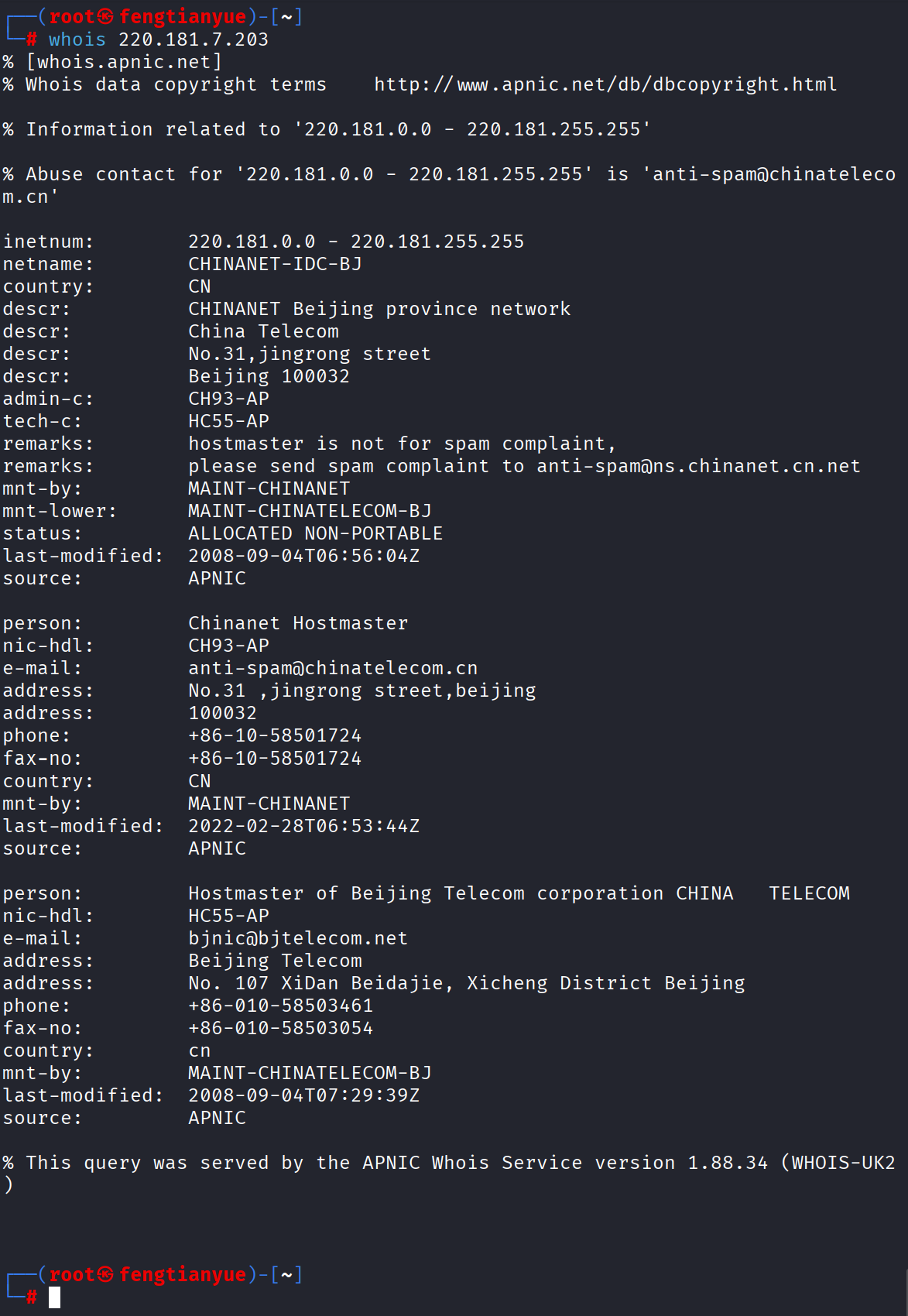Click the IP address 220.181.7.203 in the command

(x=194, y=39)
